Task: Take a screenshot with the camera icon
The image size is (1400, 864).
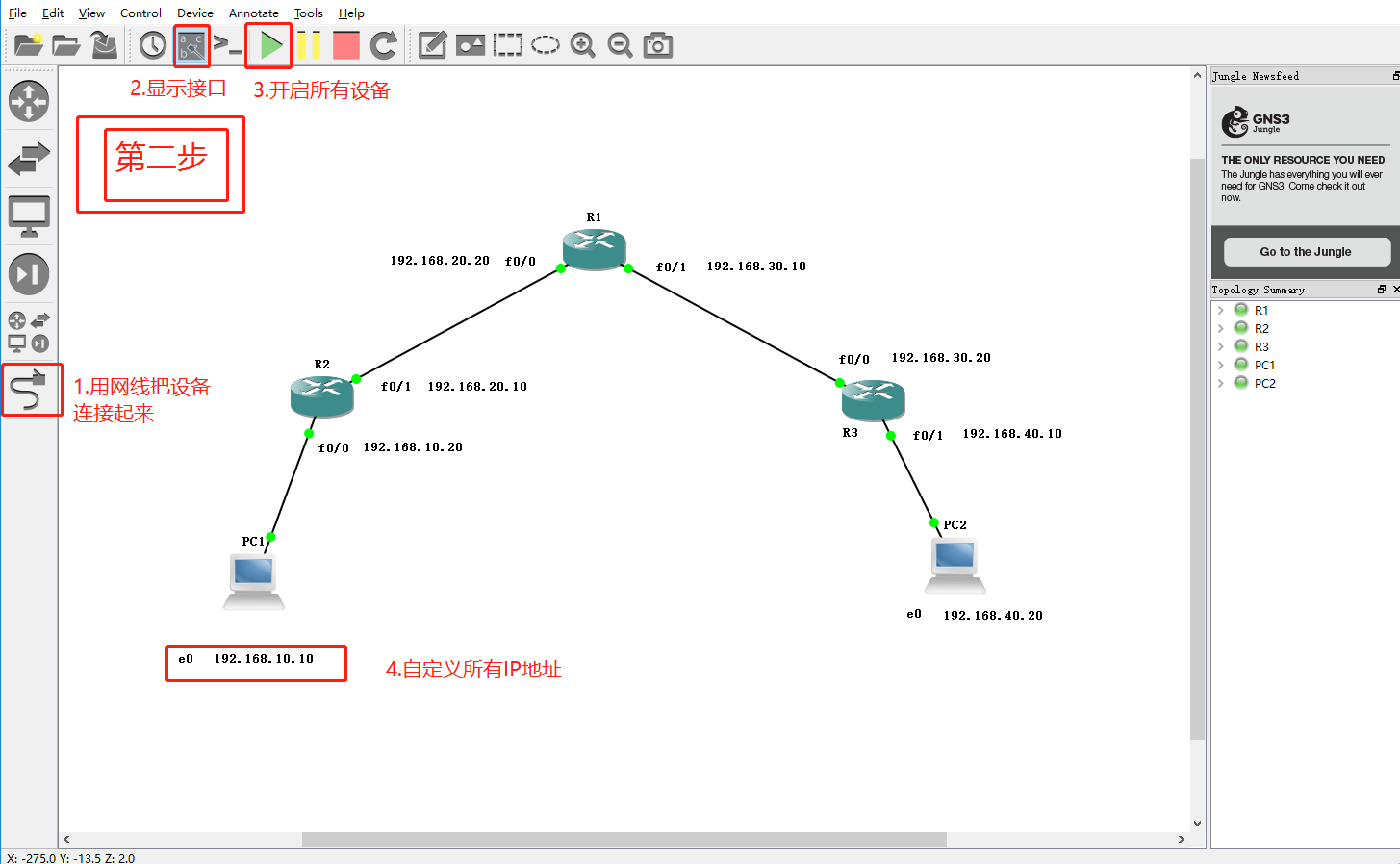Action: click(x=658, y=44)
